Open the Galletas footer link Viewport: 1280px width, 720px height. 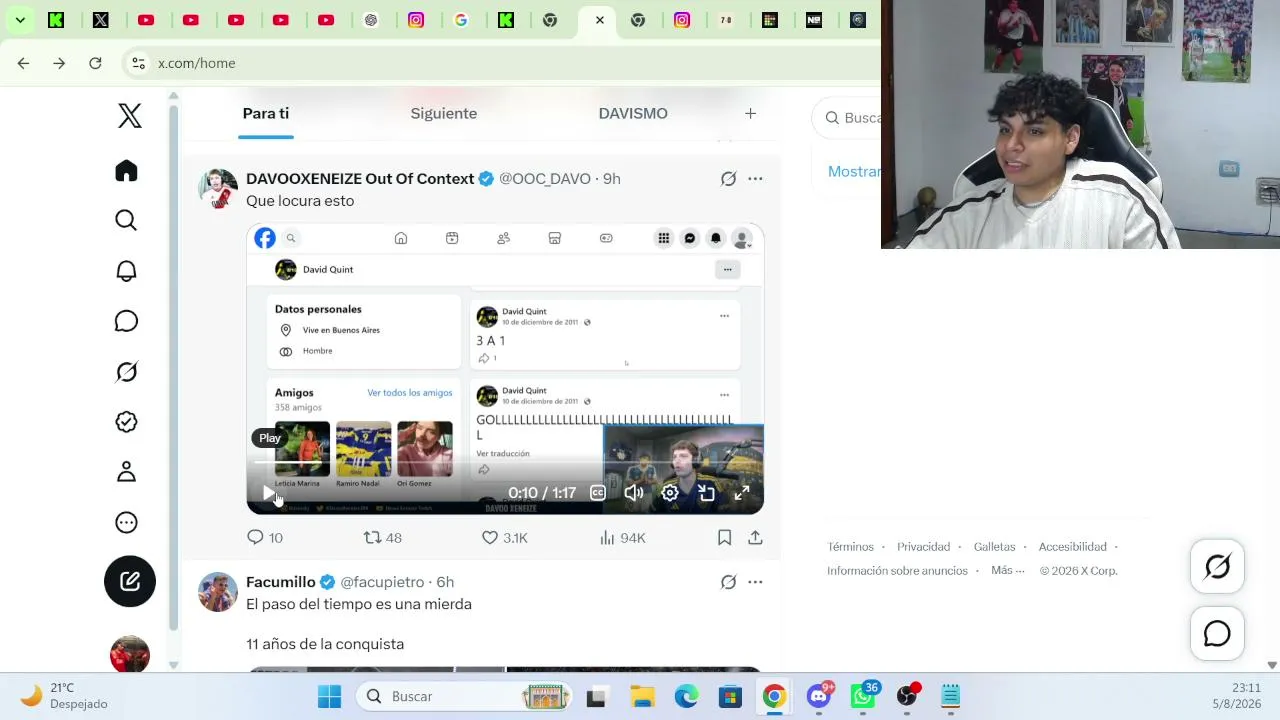click(994, 547)
